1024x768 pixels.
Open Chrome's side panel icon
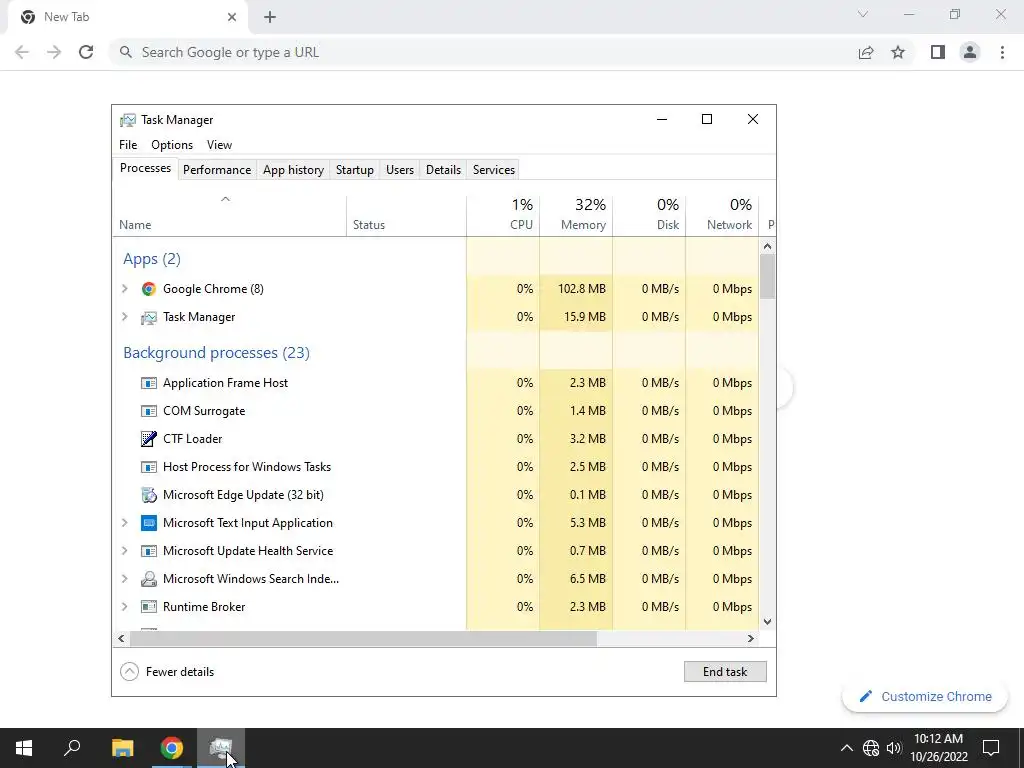click(938, 52)
